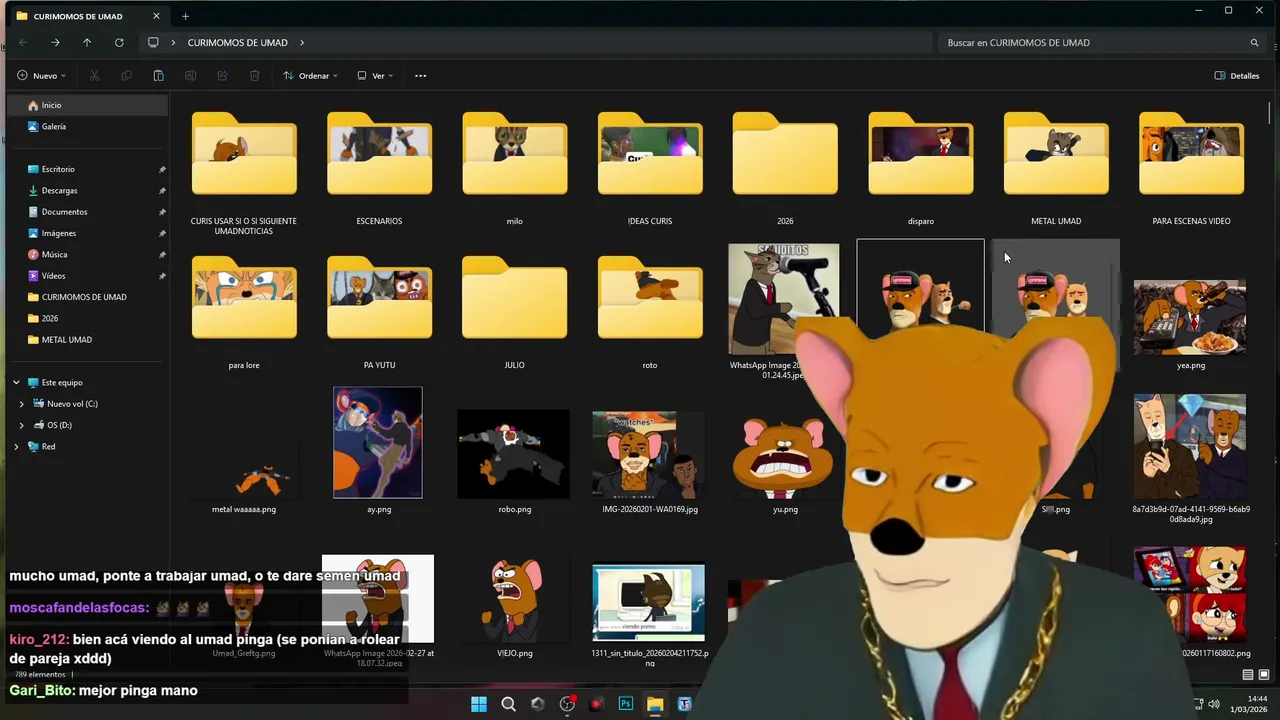This screenshot has width=1280, height=720.
Task: Click the Rename icon in toolbar
Action: [190, 76]
